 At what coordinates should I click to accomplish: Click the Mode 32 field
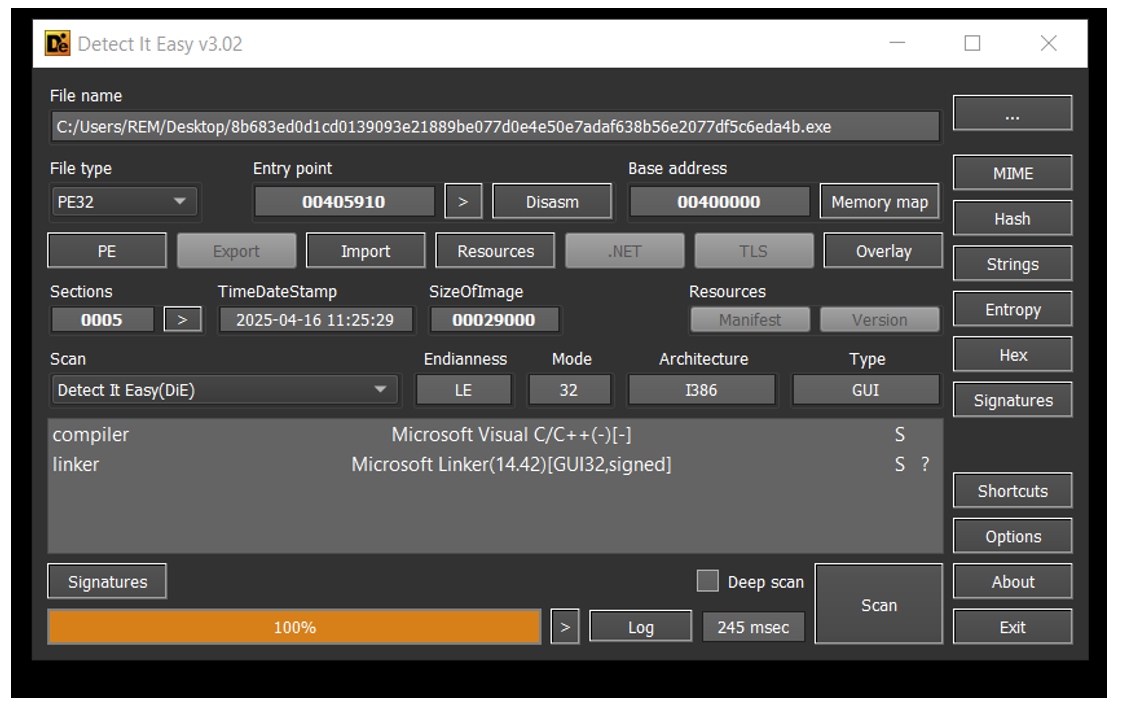tap(569, 390)
